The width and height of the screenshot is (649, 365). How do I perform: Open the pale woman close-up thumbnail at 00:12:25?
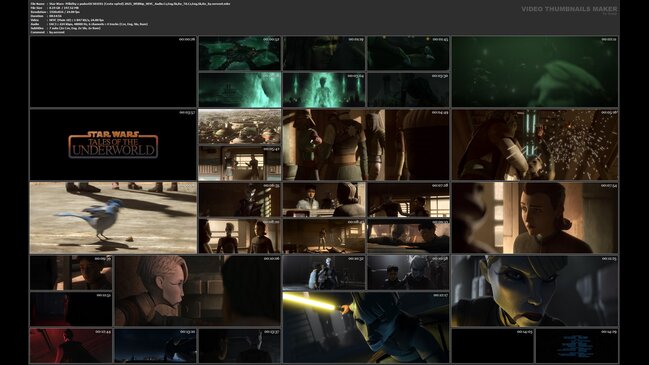coord(535,291)
